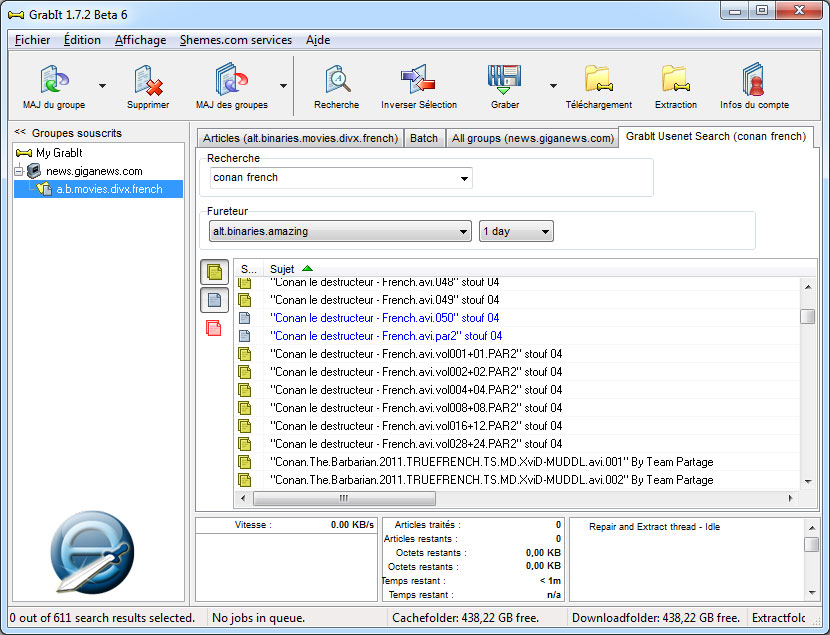Click the file icon for French.avi.050 row
The image size is (830, 635).
pos(245,318)
